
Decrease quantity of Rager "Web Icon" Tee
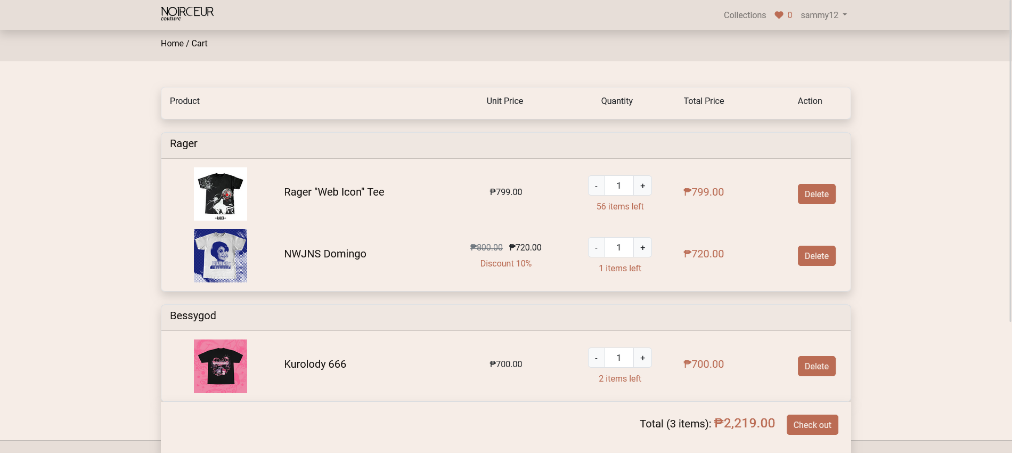pyautogui.click(x=596, y=185)
